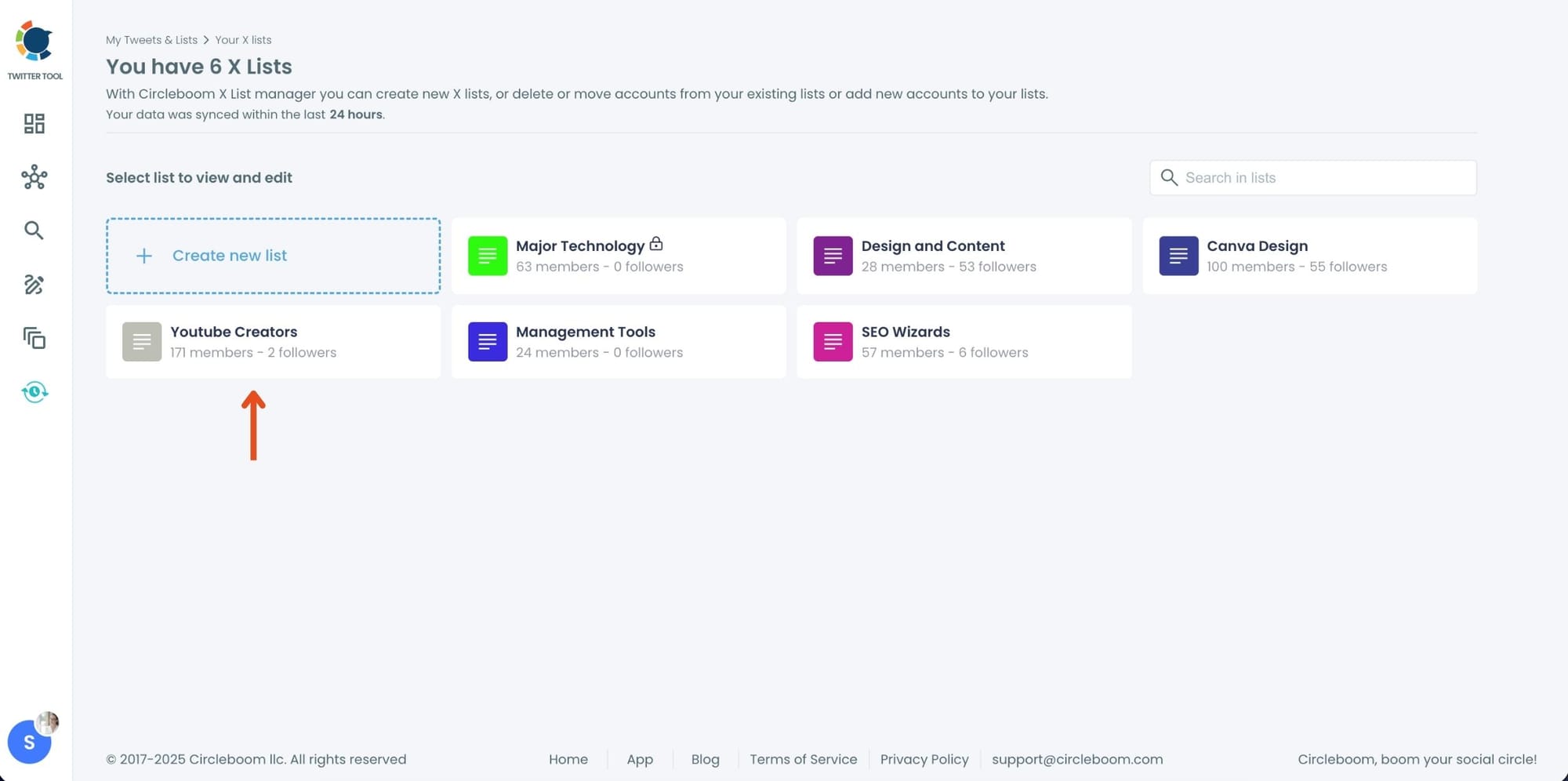Click the stacked copies icon in sidebar
The height and width of the screenshot is (781, 1568).
(x=34, y=338)
